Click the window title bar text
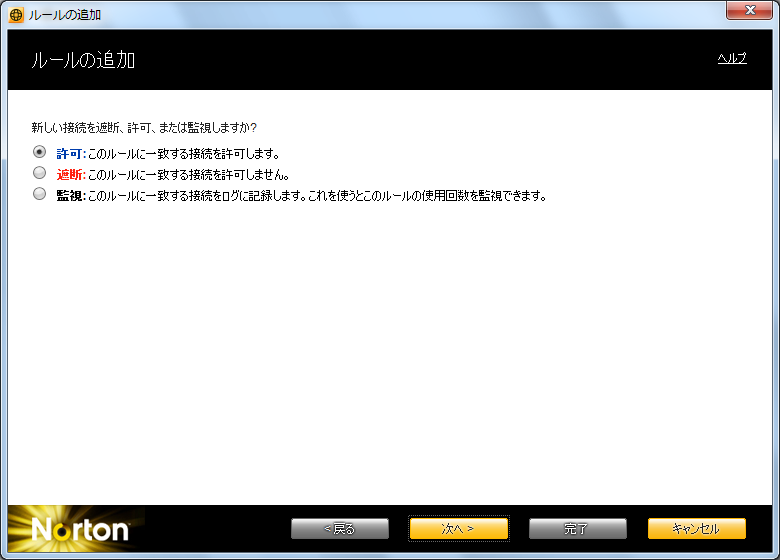Screen dimensions: 780x560 [x=65, y=15]
